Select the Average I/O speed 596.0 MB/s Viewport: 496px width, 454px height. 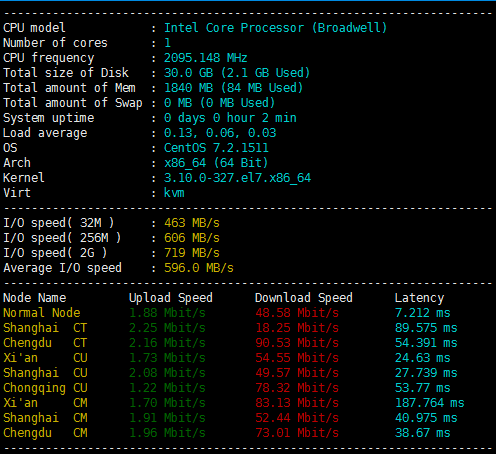199,268
